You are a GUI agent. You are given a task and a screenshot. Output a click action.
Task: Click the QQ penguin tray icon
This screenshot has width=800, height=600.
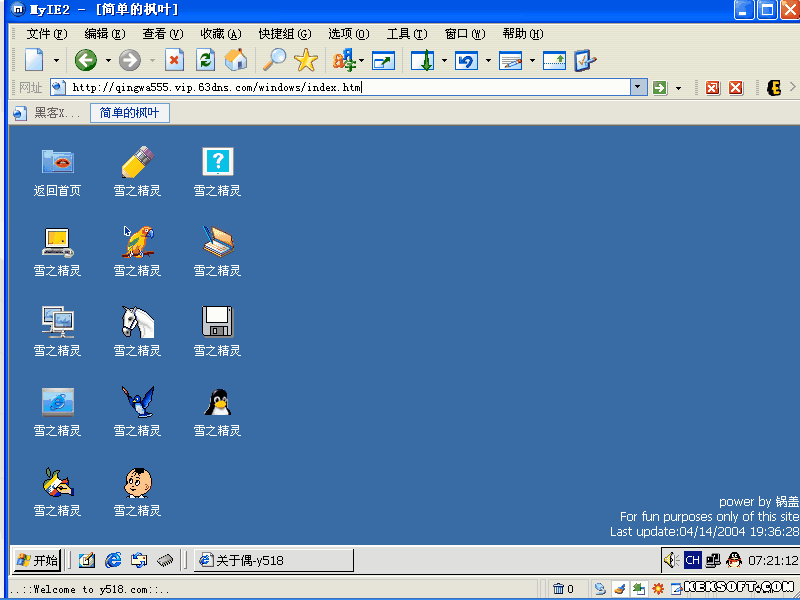pos(734,560)
